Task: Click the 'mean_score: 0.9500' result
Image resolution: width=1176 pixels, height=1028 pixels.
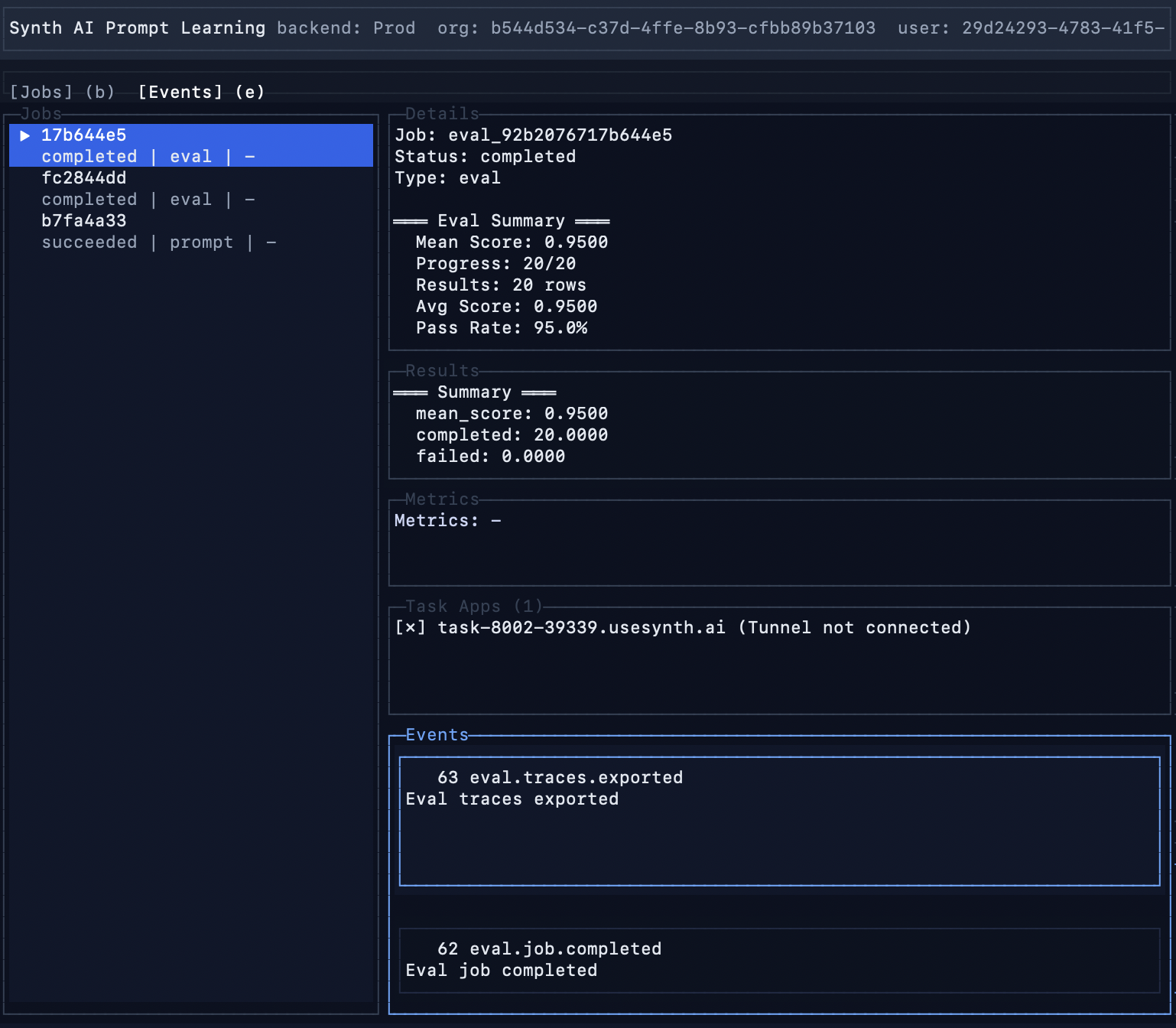Action: 512,413
